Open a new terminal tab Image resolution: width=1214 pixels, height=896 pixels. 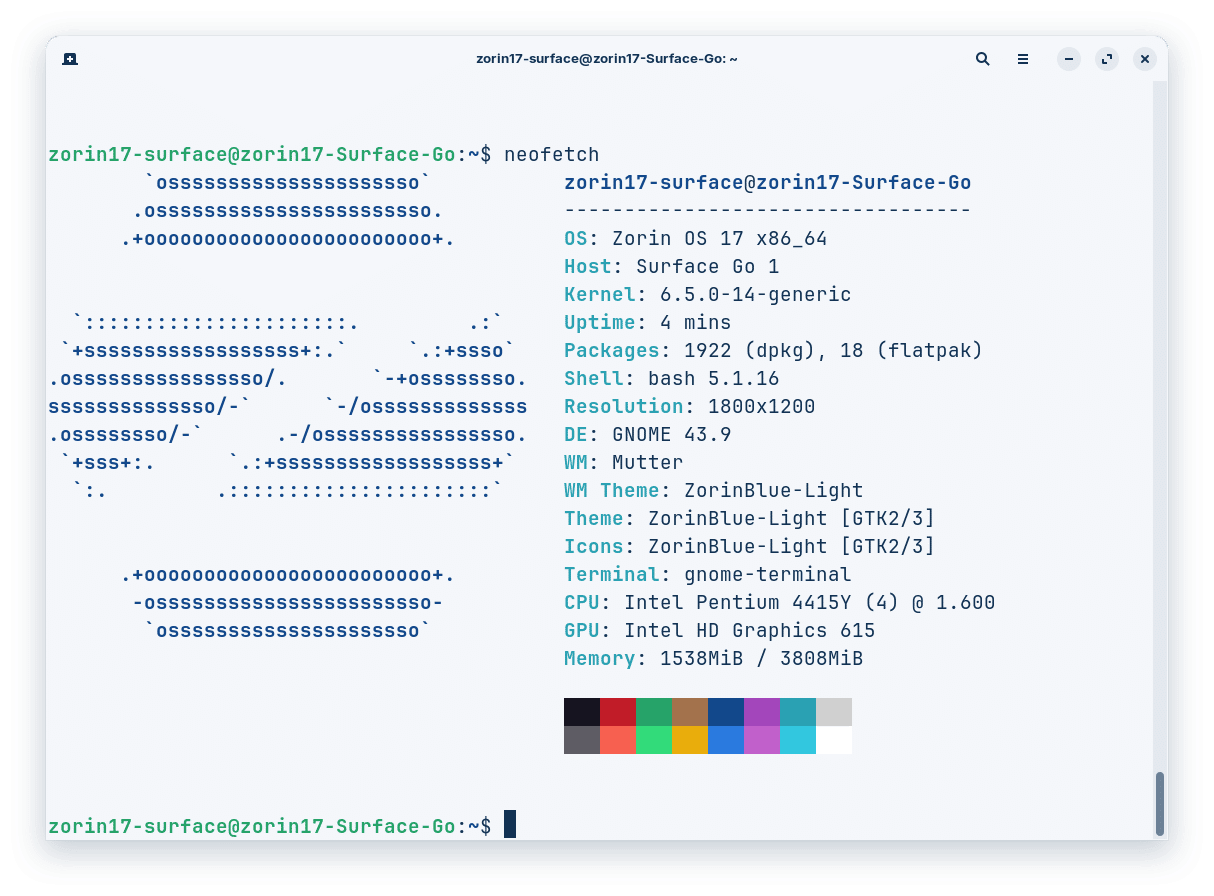click(70, 59)
